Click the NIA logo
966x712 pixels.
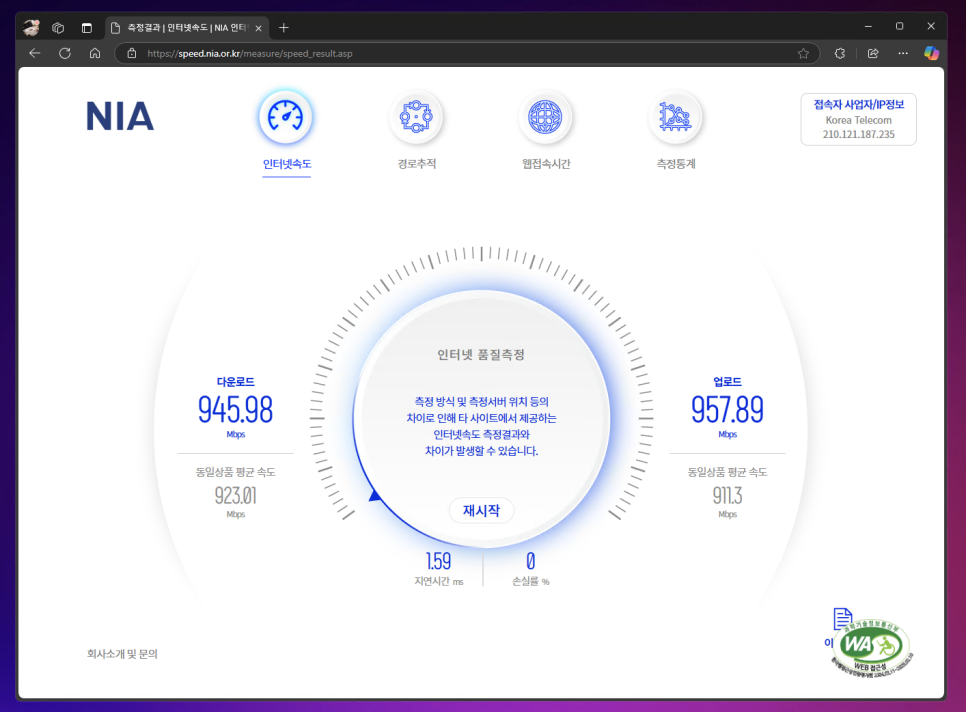click(120, 116)
